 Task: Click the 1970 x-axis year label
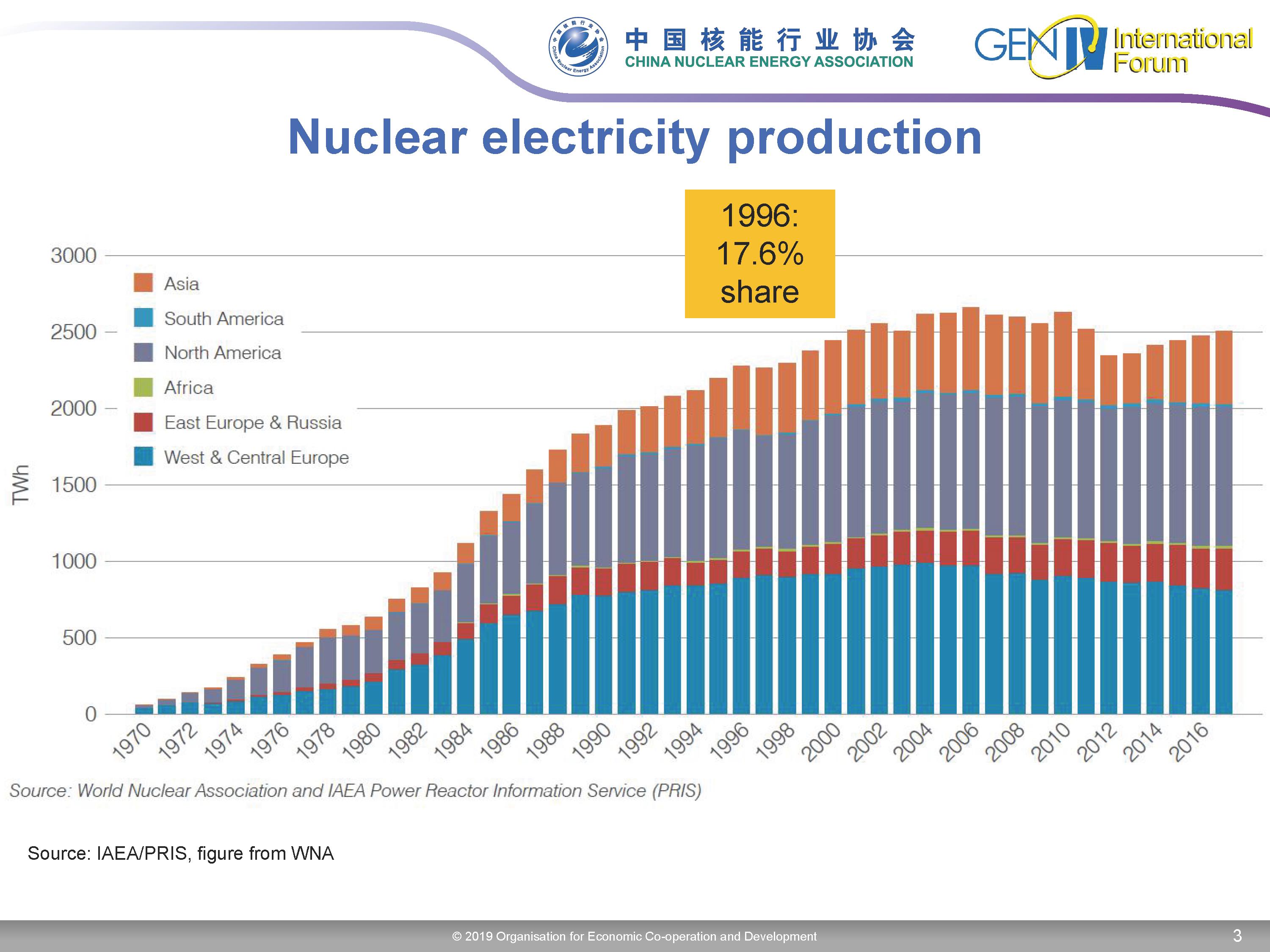[x=132, y=741]
